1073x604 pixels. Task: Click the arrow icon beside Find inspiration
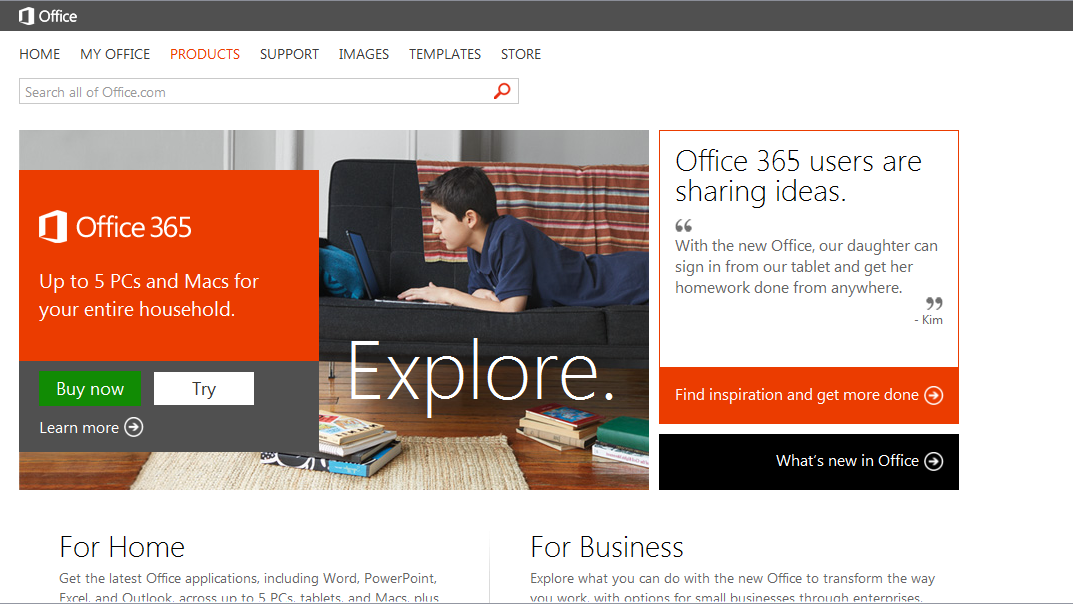point(933,395)
